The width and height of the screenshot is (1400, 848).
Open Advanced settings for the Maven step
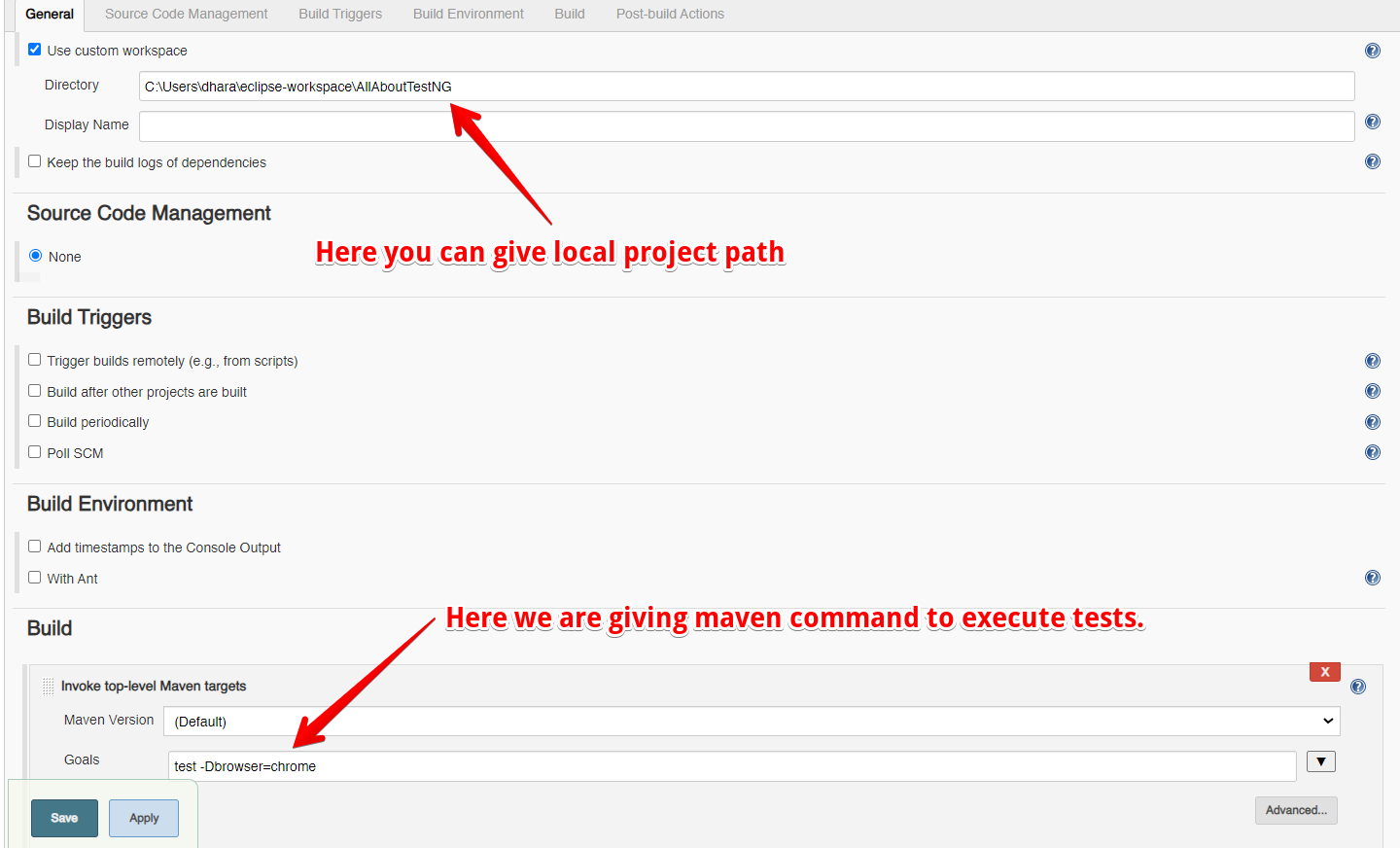tap(1296, 810)
